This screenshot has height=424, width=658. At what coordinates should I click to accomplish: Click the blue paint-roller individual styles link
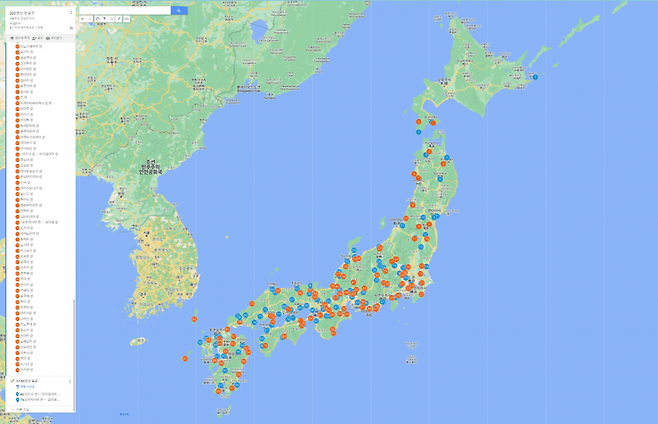25,387
